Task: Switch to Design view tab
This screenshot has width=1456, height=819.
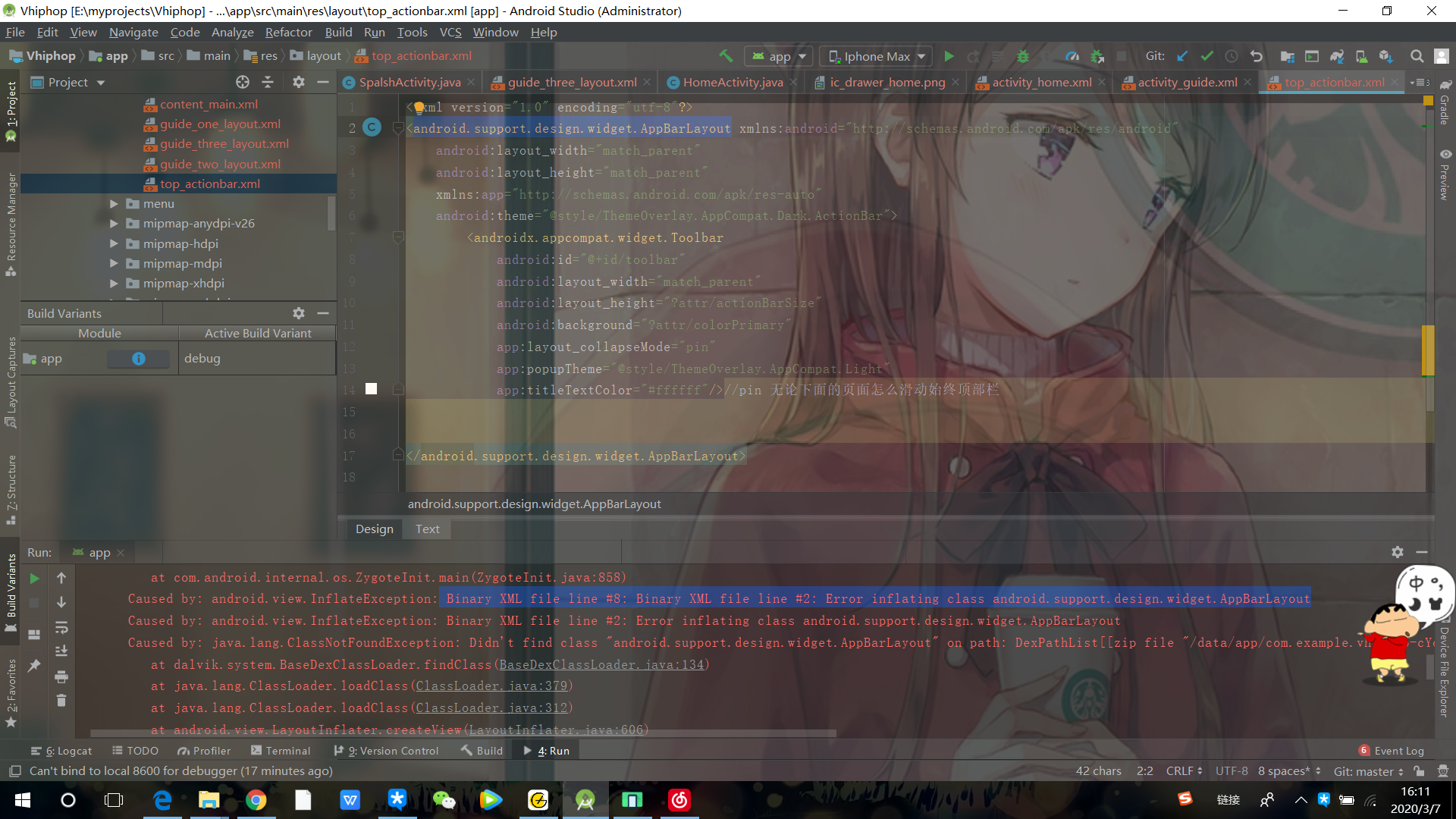Action: click(374, 529)
